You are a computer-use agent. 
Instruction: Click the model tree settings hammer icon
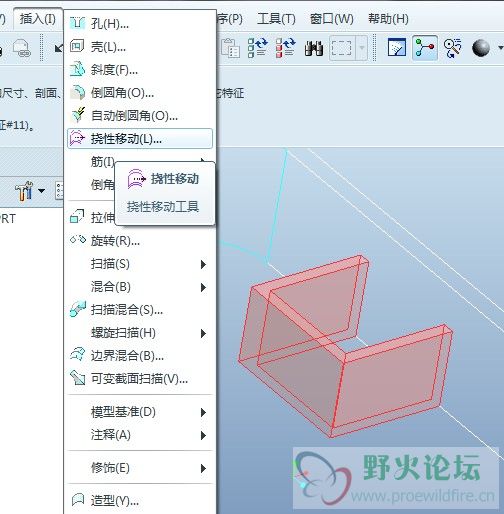pyautogui.click(x=24, y=191)
